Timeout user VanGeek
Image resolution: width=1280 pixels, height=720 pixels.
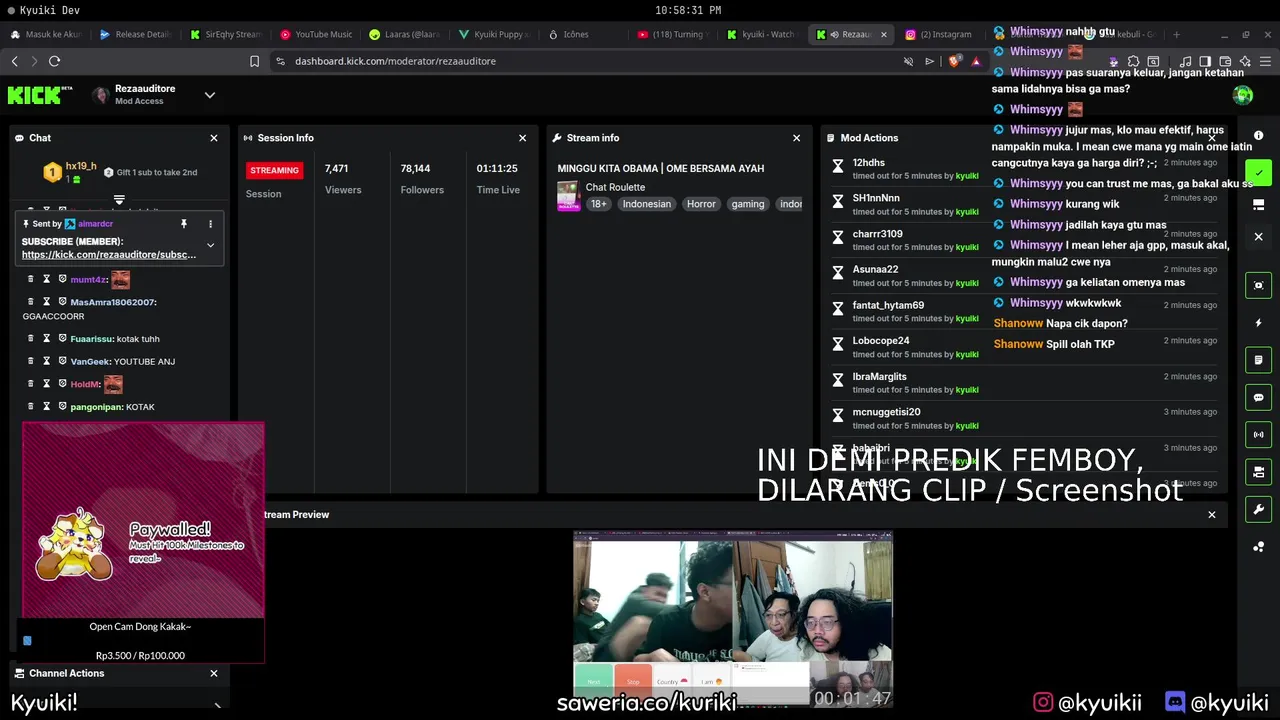tap(46, 361)
